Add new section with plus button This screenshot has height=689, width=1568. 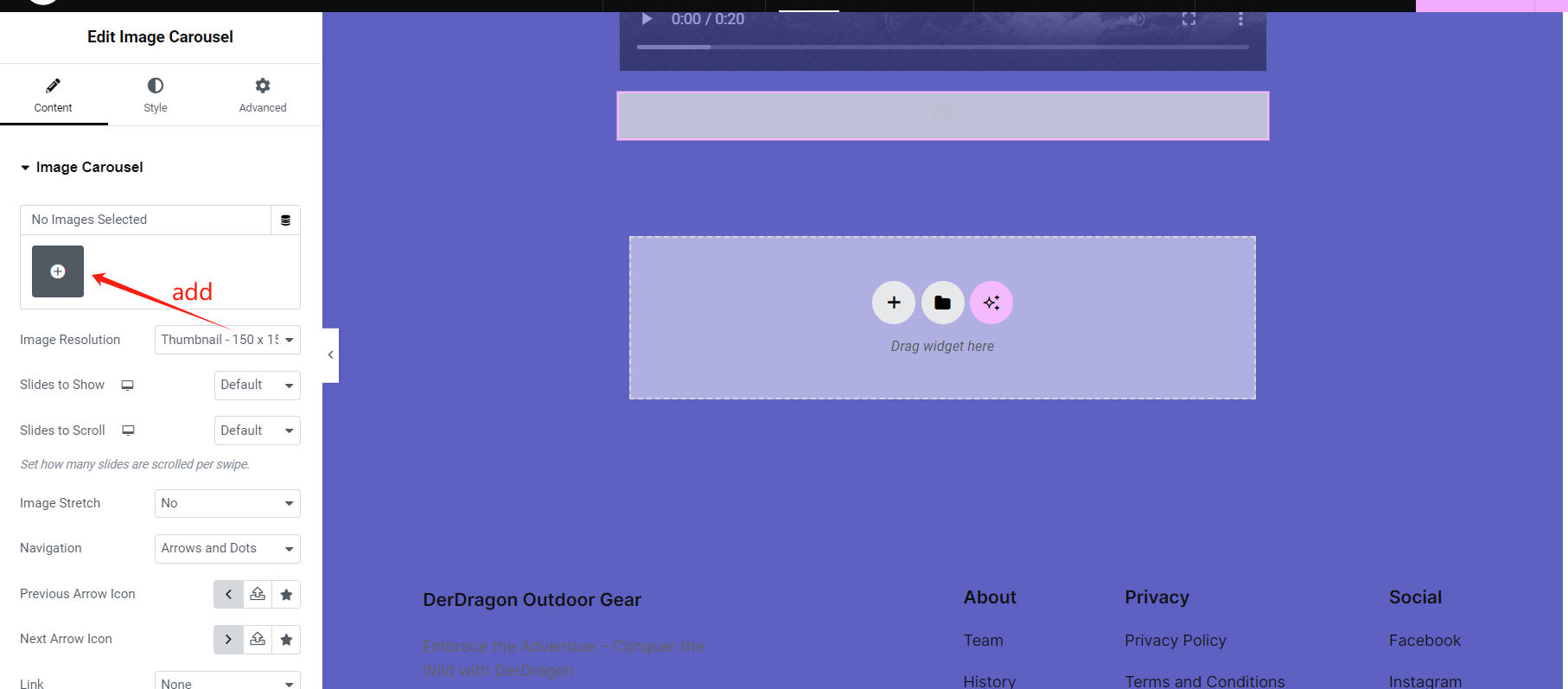click(x=894, y=303)
